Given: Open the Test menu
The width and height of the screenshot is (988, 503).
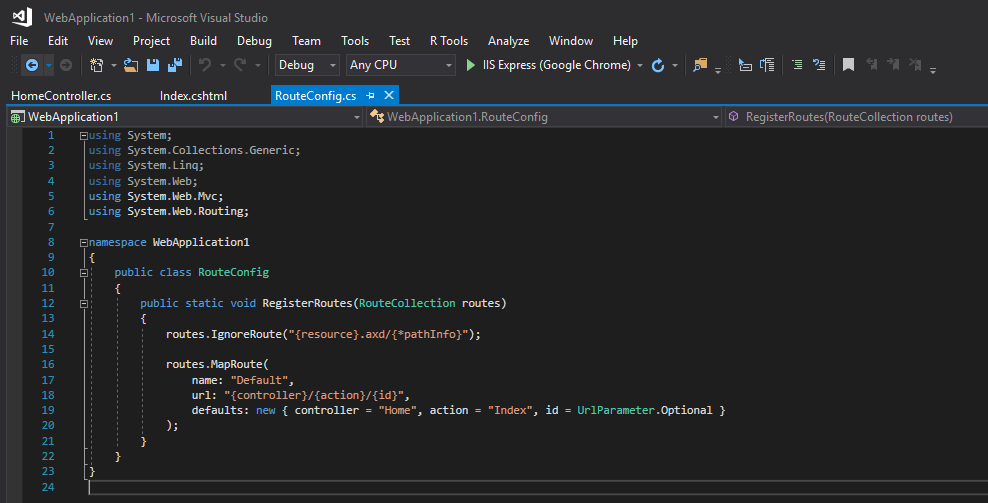Looking at the screenshot, I should click(399, 41).
